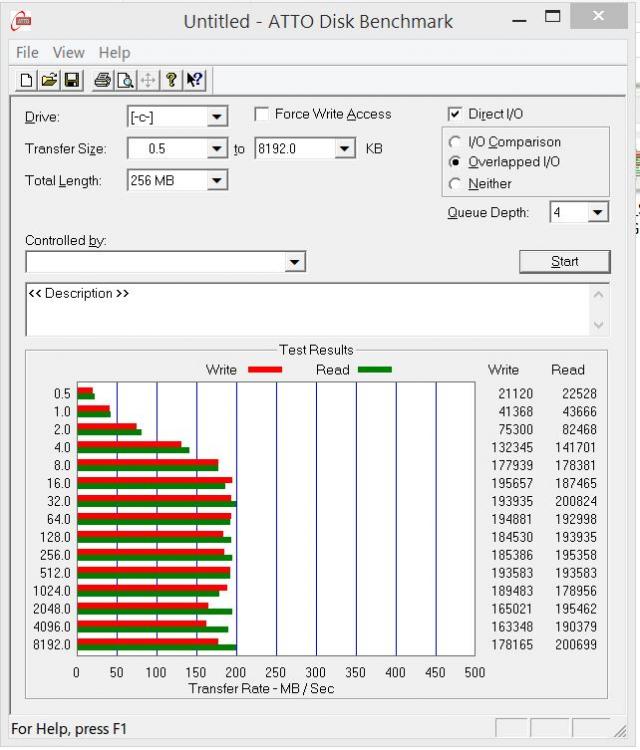640x750 pixels.
Task: Start the disk benchmark
Action: pyautogui.click(x=565, y=262)
